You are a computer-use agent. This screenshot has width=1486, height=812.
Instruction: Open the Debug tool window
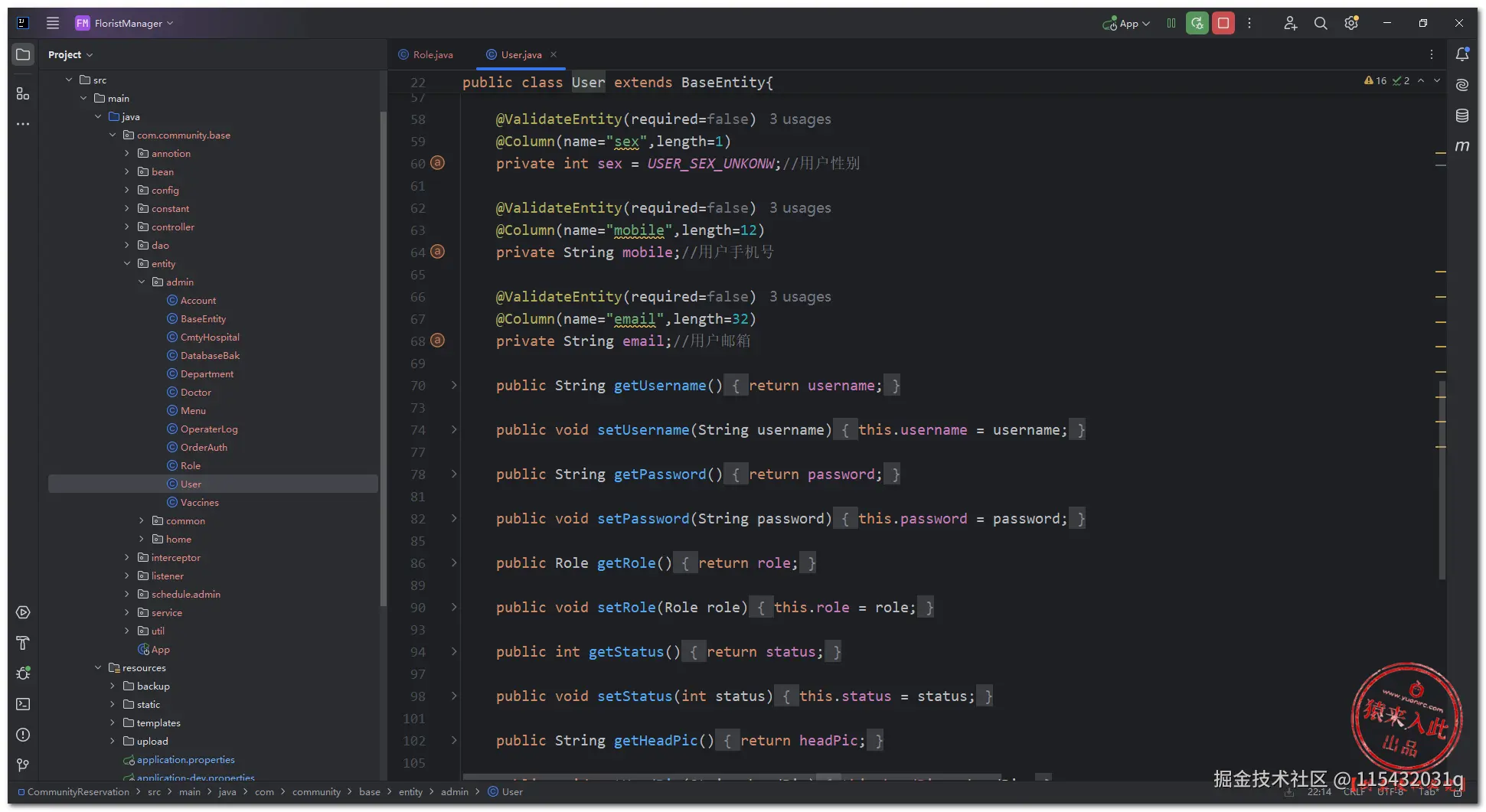[23, 673]
